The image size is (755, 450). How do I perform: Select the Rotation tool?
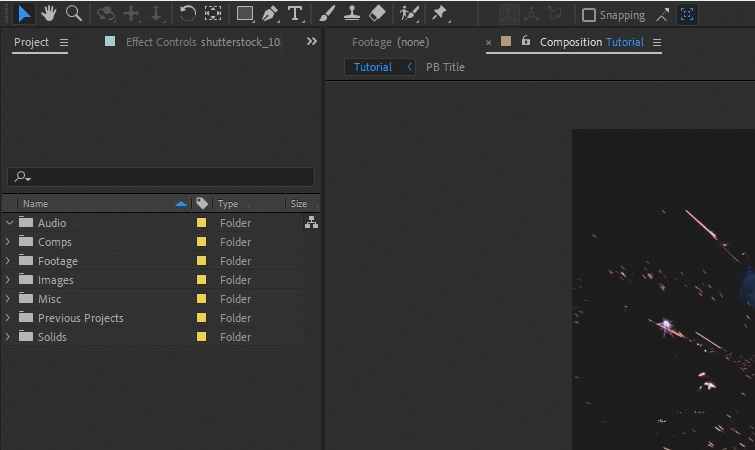[x=188, y=14]
